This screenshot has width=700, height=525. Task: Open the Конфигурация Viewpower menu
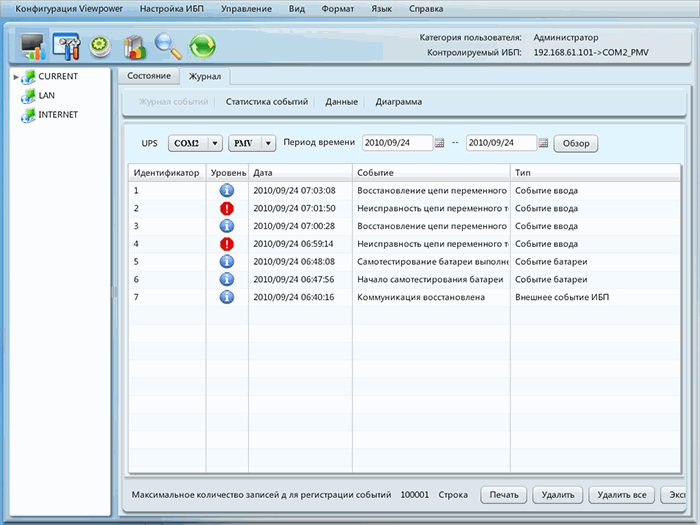pyautogui.click(x=69, y=9)
